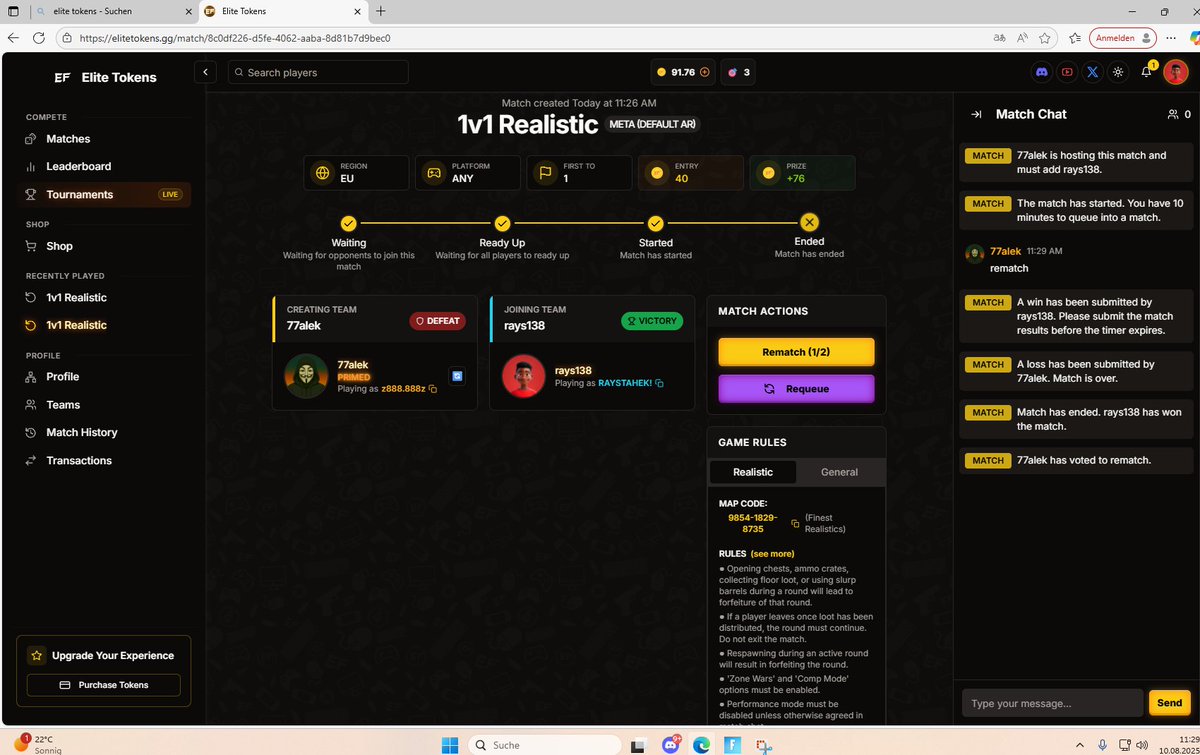
Task: Click the 77alek player name link
Action: pos(354,366)
